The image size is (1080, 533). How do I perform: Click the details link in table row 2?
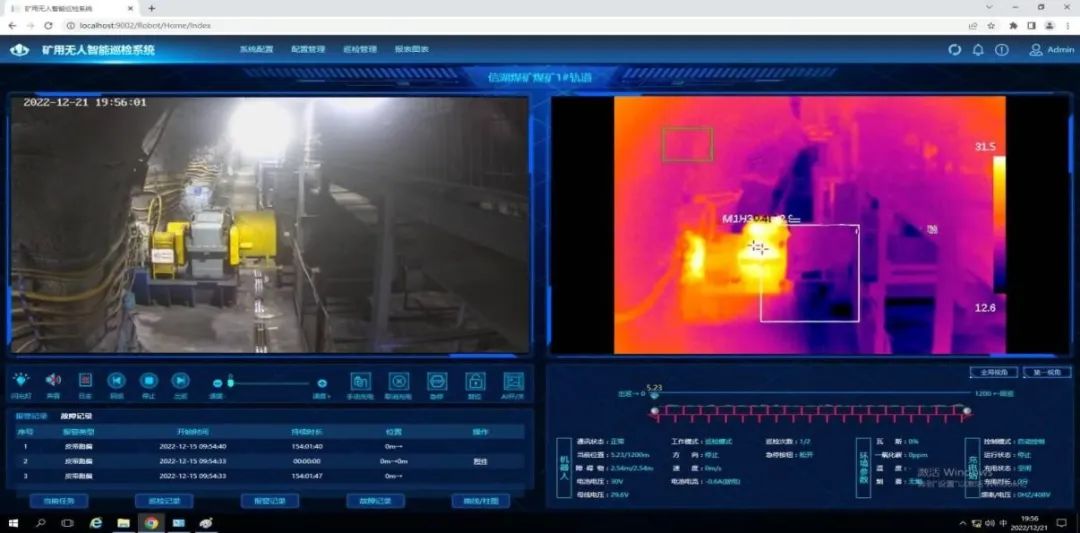[480, 461]
